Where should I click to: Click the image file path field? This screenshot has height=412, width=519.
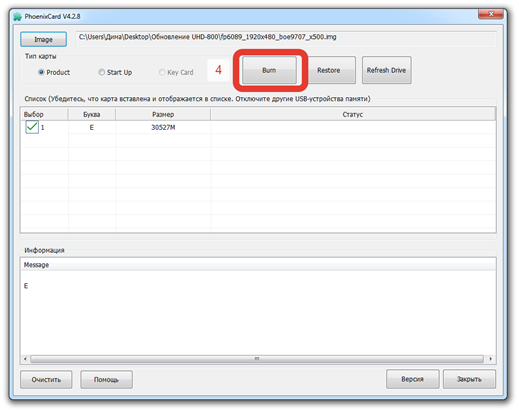point(286,38)
